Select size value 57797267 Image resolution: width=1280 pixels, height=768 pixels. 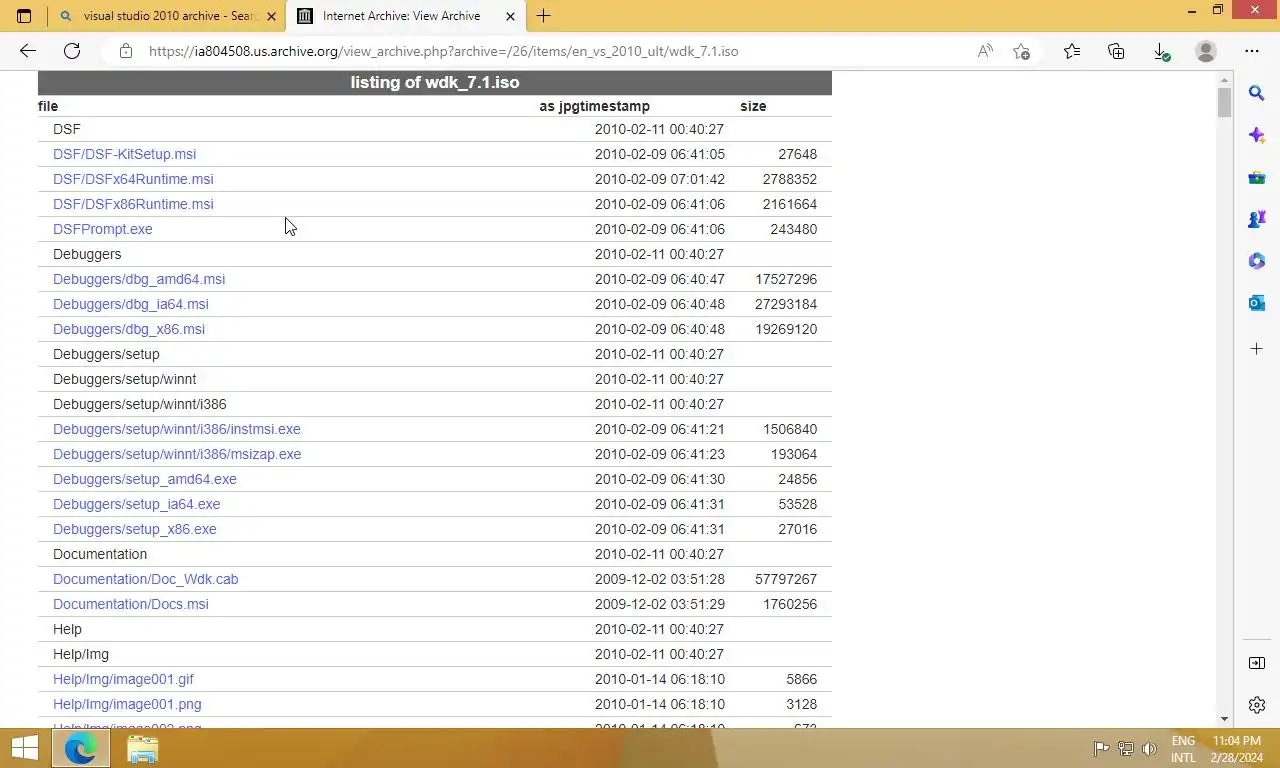pos(786,579)
